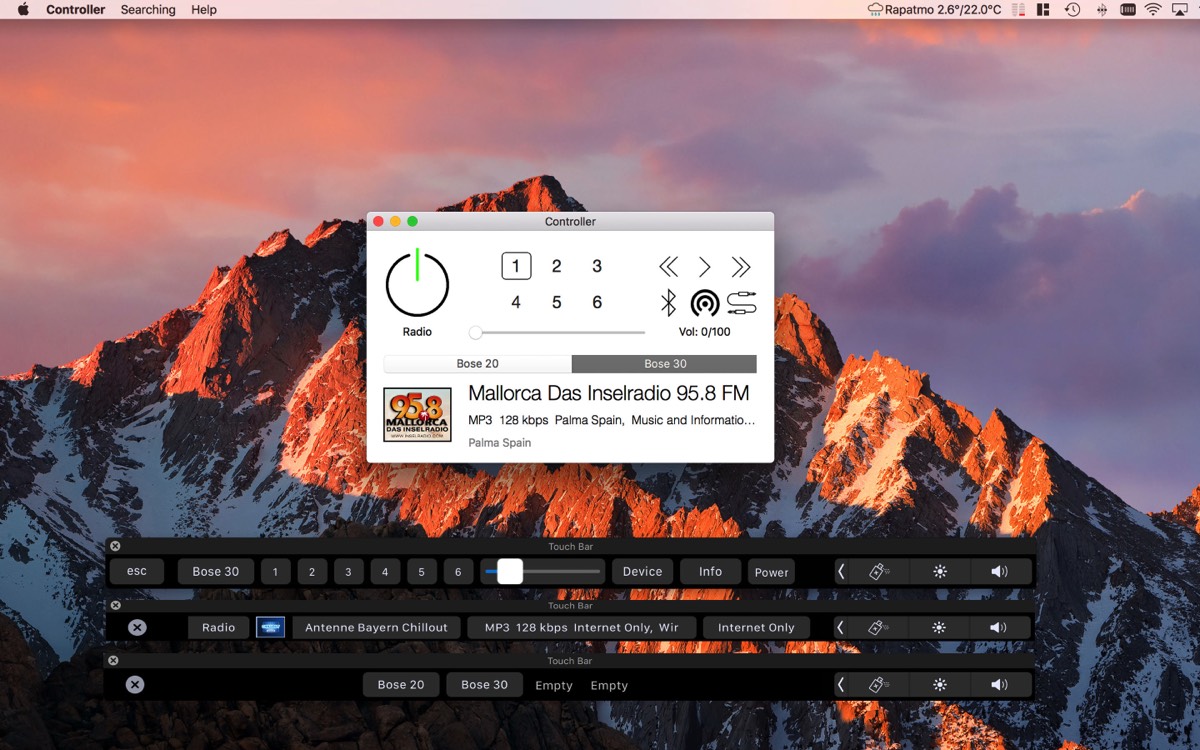Select preset 4 in the Controller window
Image resolution: width=1200 pixels, height=750 pixels.
point(516,302)
